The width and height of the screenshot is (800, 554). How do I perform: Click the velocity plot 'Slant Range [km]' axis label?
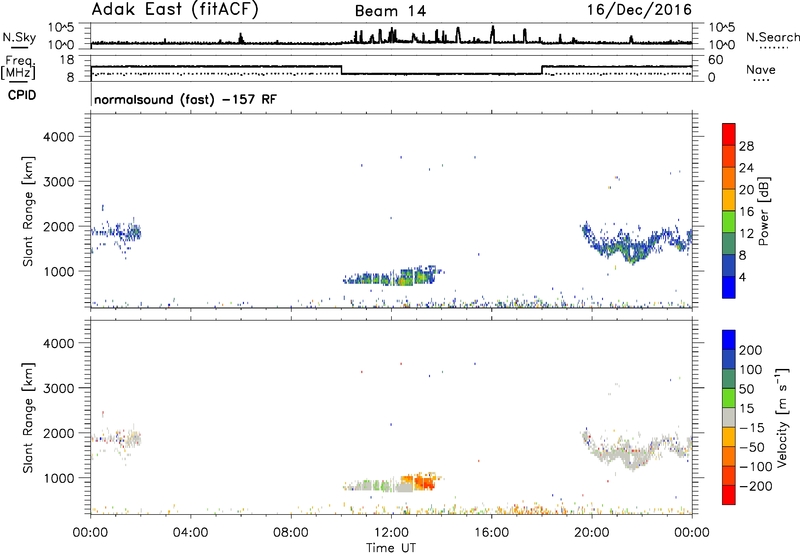pyautogui.click(x=28, y=418)
